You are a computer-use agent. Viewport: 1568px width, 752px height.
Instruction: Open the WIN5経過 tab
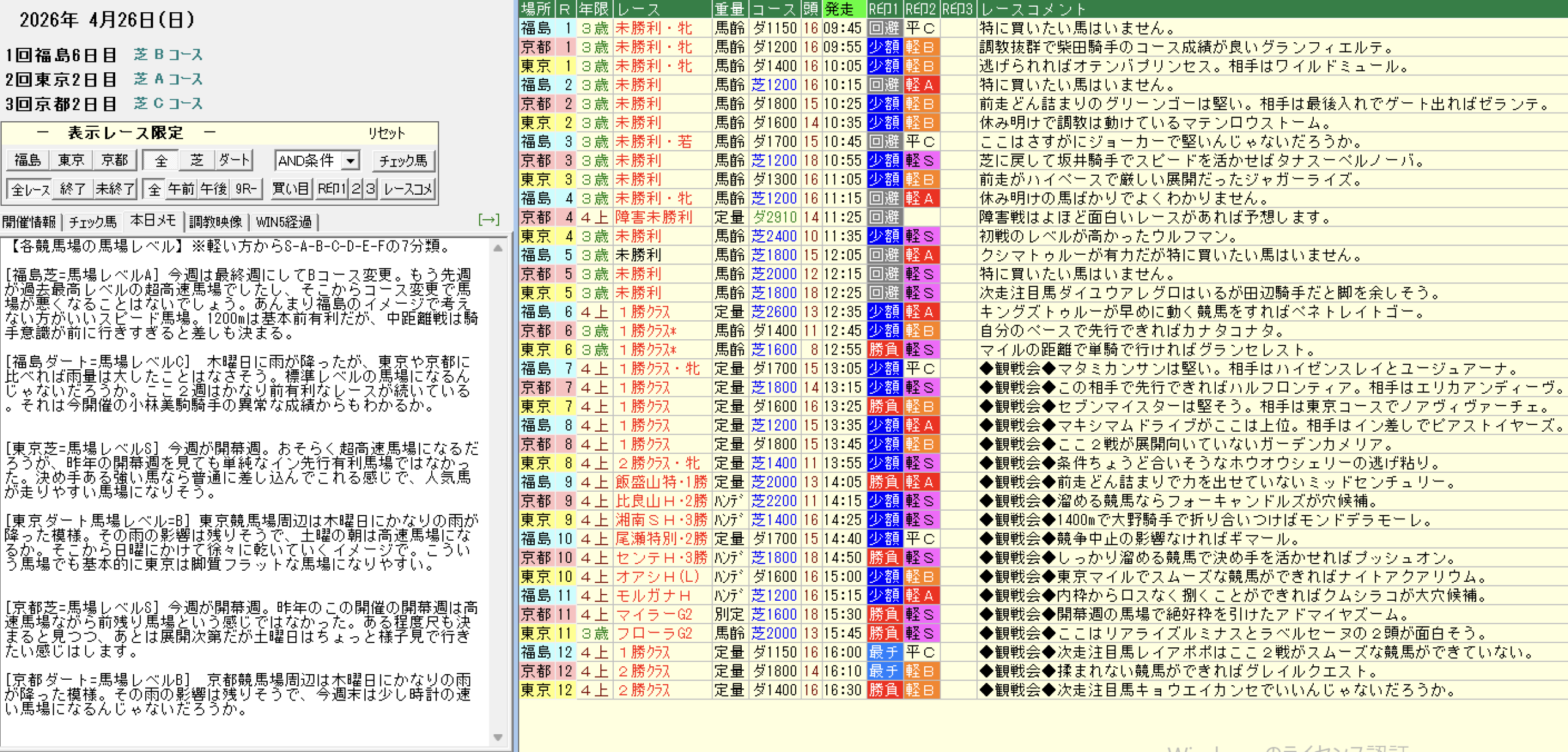point(284,222)
